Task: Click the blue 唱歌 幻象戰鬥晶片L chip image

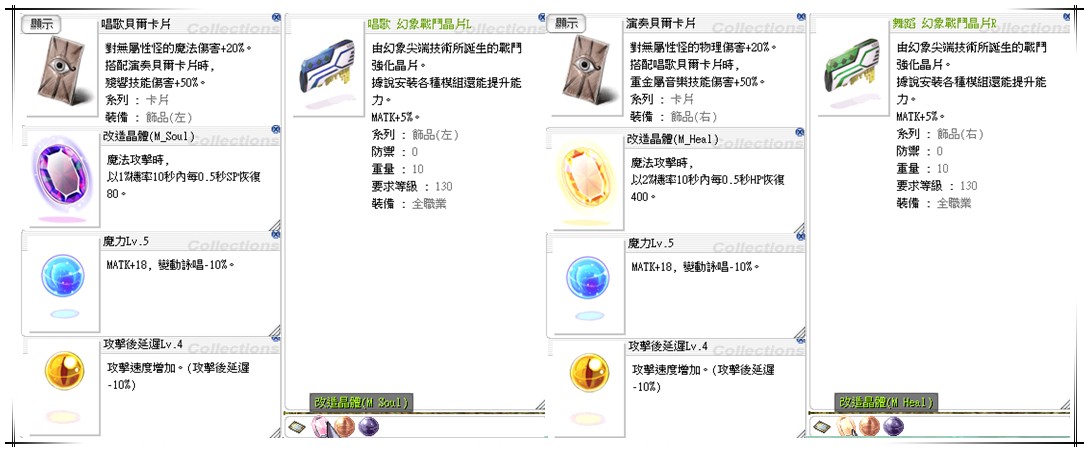Action: (326, 68)
